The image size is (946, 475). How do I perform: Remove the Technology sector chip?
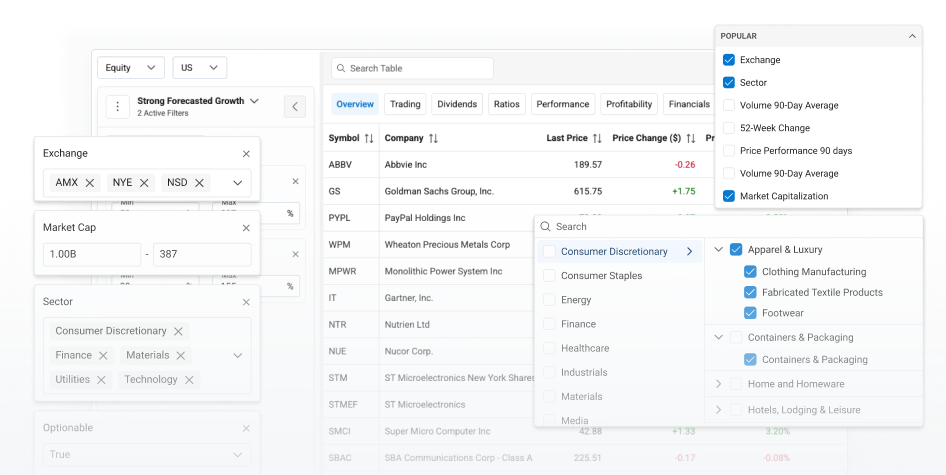[189, 380]
